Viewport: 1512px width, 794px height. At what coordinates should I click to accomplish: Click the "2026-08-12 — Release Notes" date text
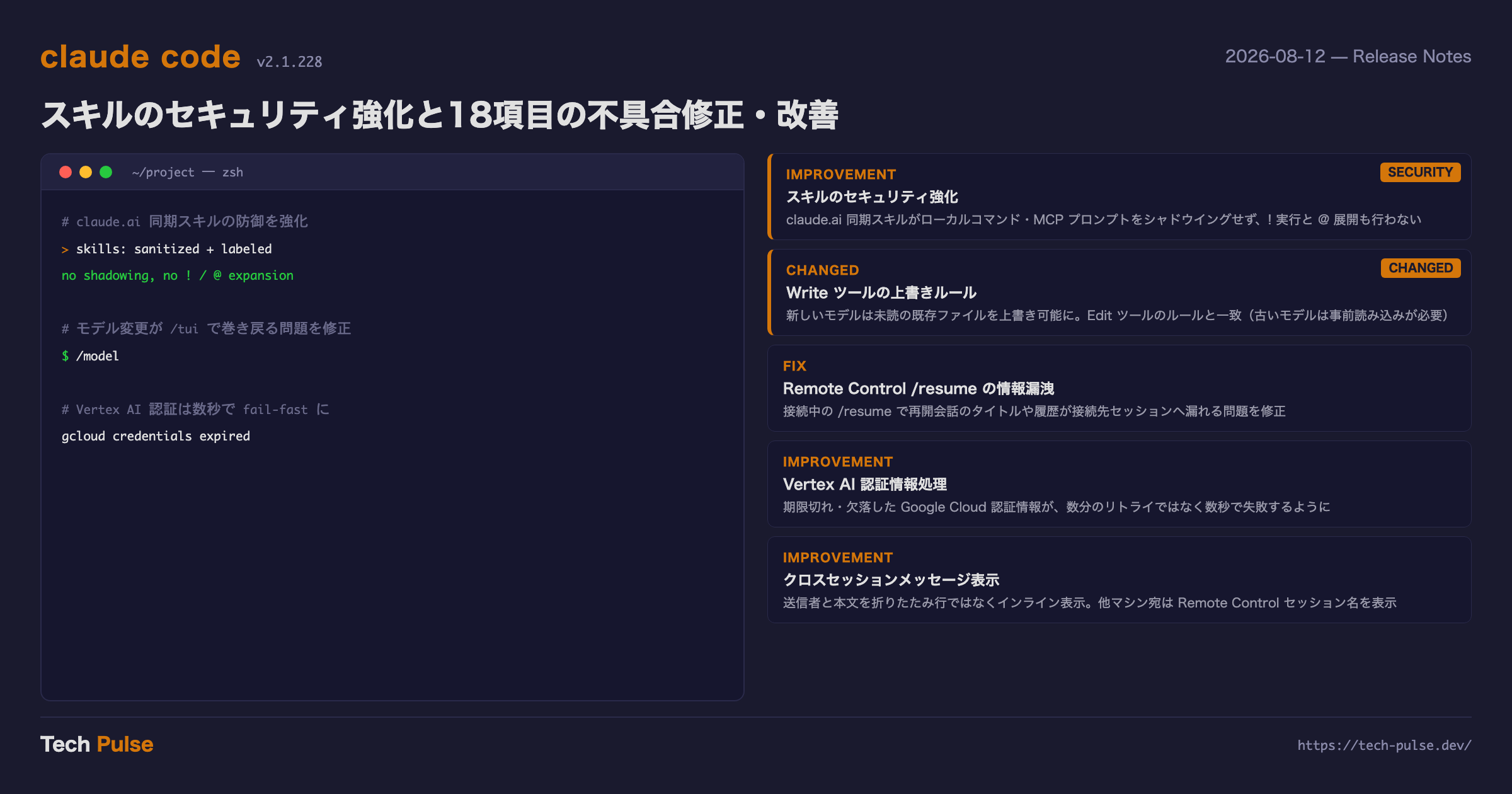(1348, 57)
